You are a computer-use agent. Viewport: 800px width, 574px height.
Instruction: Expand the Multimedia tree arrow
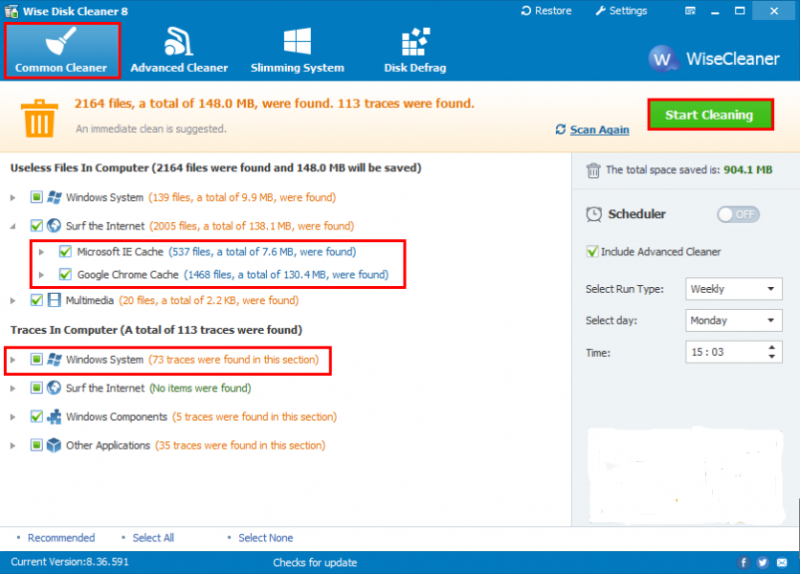pos(13,301)
